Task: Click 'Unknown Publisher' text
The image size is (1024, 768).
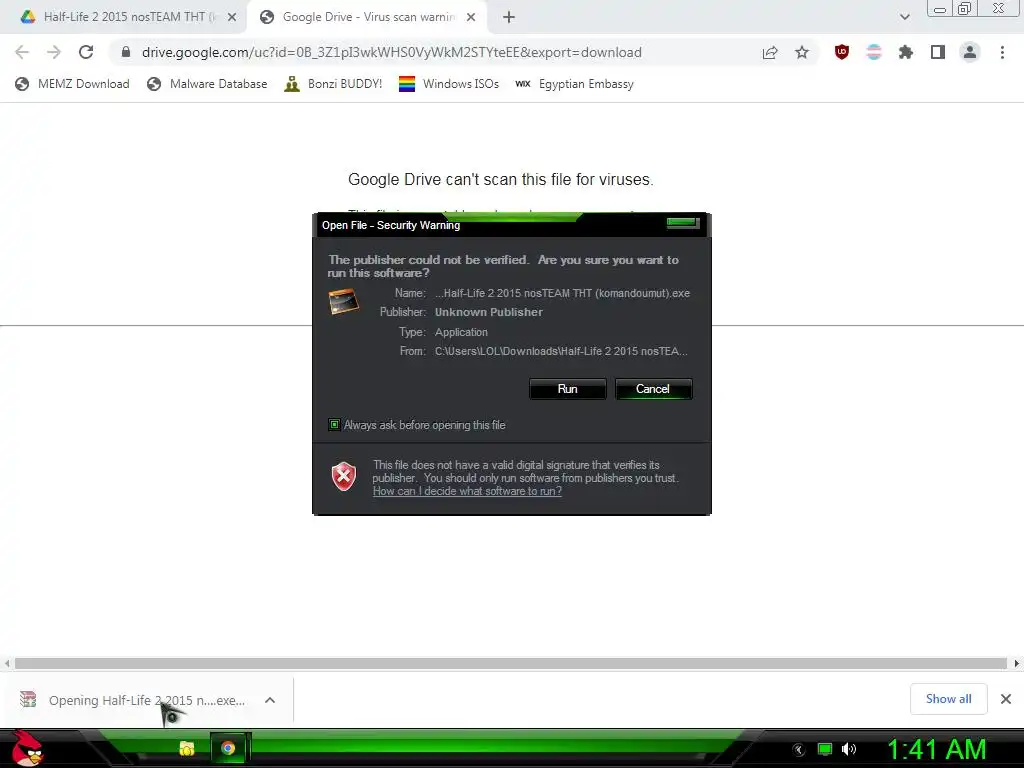Action: tap(488, 312)
